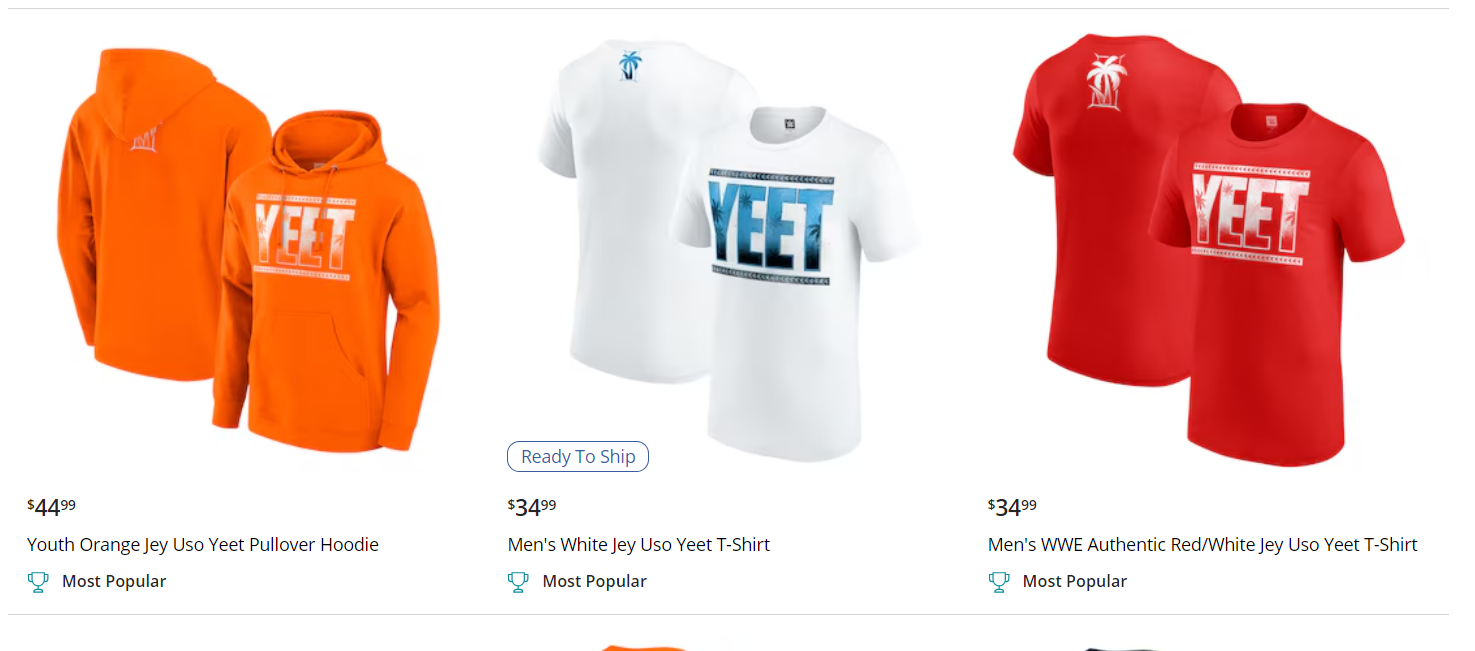Click Most Popular label under white T-shirt
The image size is (1475, 651).
[594, 581]
